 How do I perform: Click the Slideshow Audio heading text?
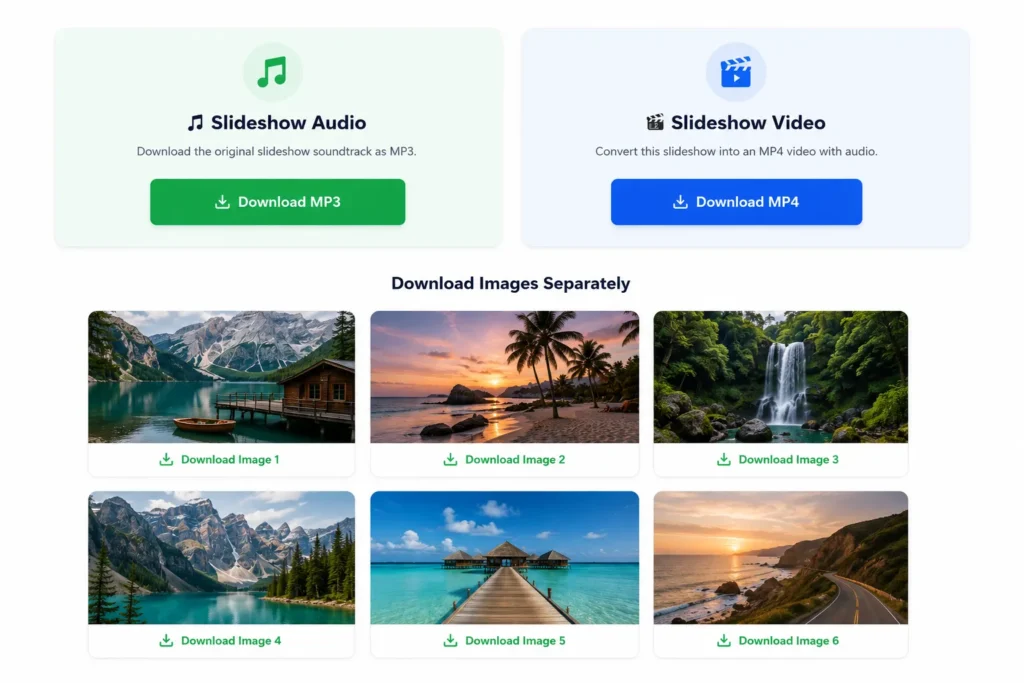288,123
